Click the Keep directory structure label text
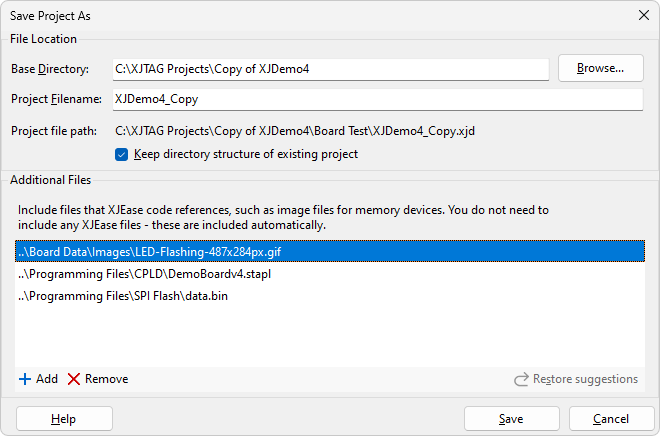The width and height of the screenshot is (660, 436). coord(245,154)
